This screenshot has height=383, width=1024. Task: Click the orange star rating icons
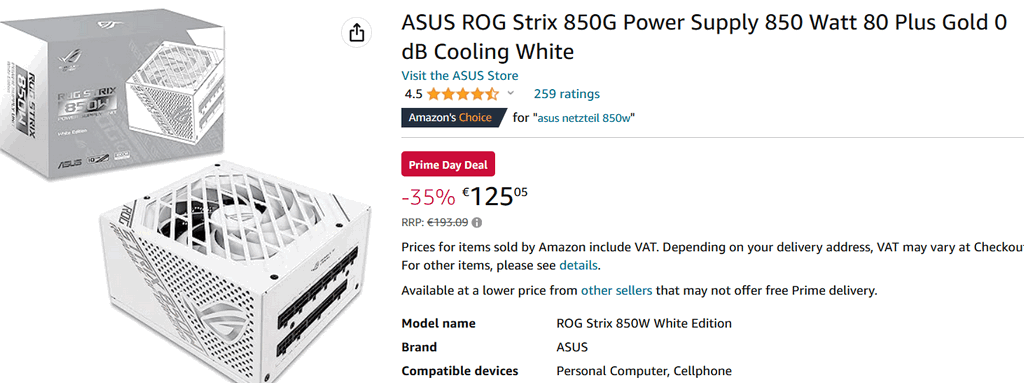click(x=462, y=93)
